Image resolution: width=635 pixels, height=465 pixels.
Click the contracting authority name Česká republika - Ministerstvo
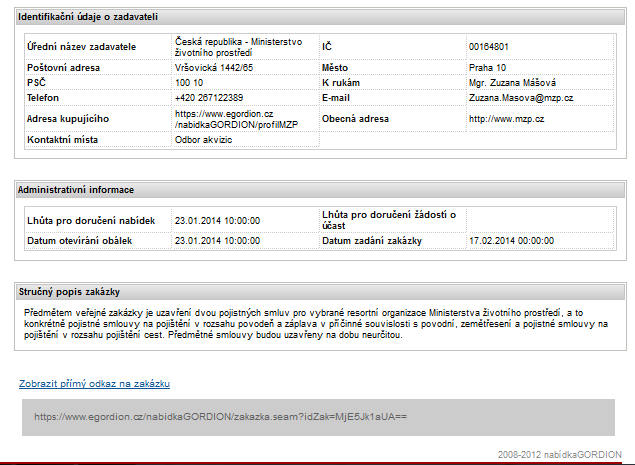238,41
